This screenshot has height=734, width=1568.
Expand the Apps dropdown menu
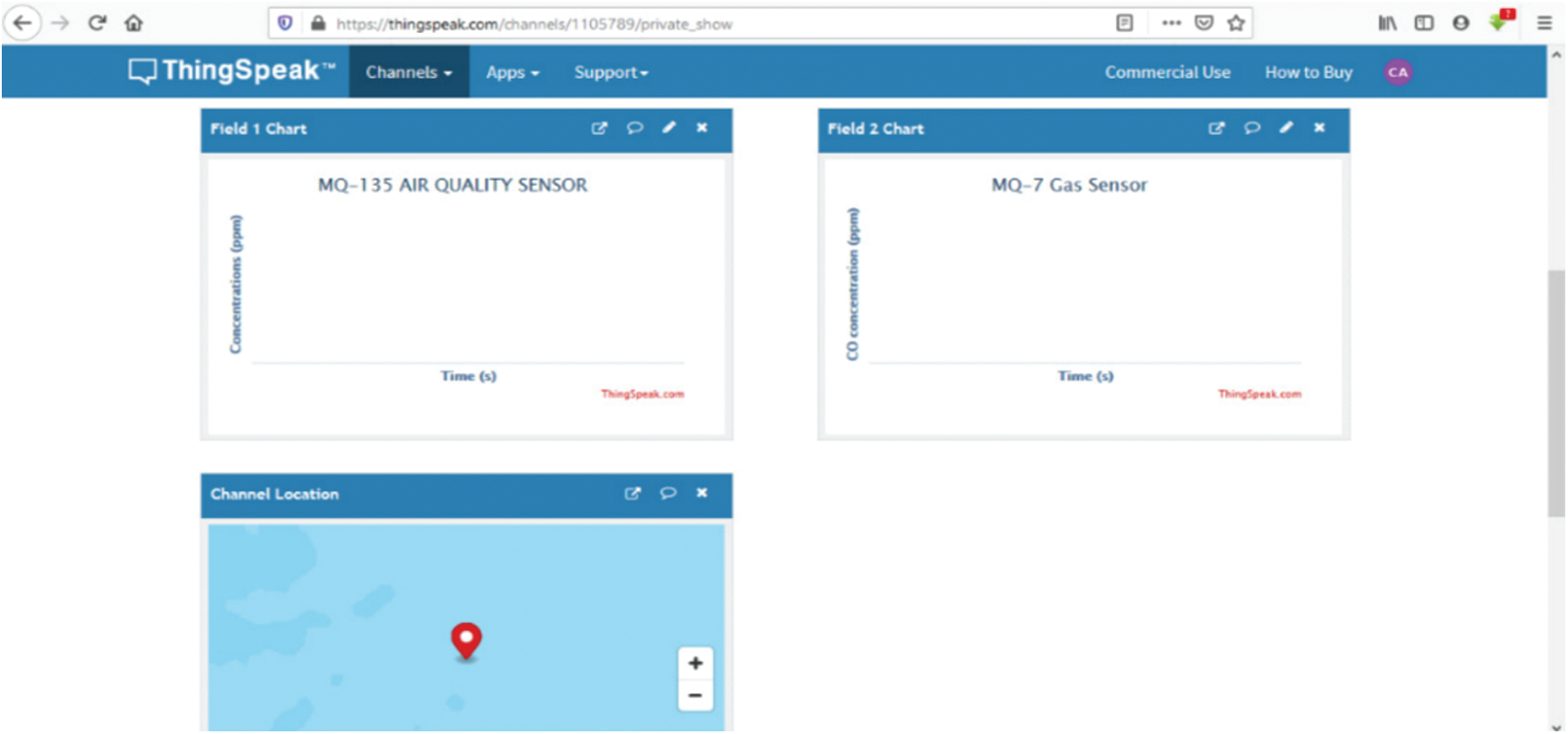(x=512, y=72)
